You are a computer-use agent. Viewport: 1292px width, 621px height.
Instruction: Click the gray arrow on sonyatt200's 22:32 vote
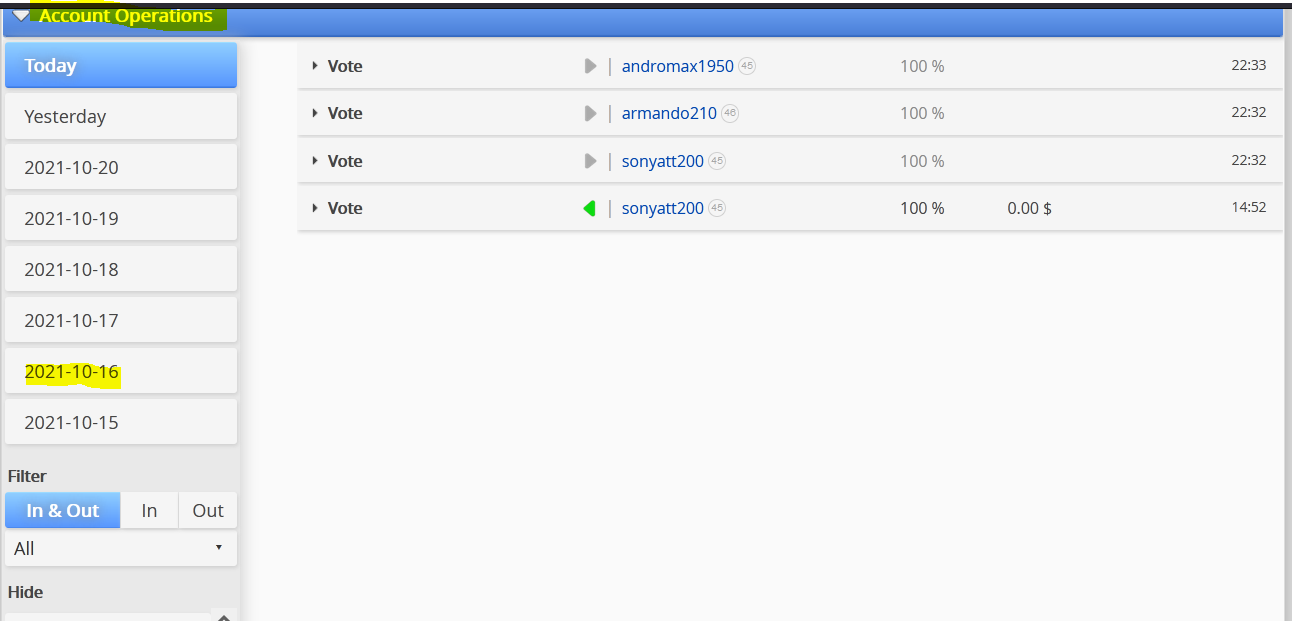590,161
